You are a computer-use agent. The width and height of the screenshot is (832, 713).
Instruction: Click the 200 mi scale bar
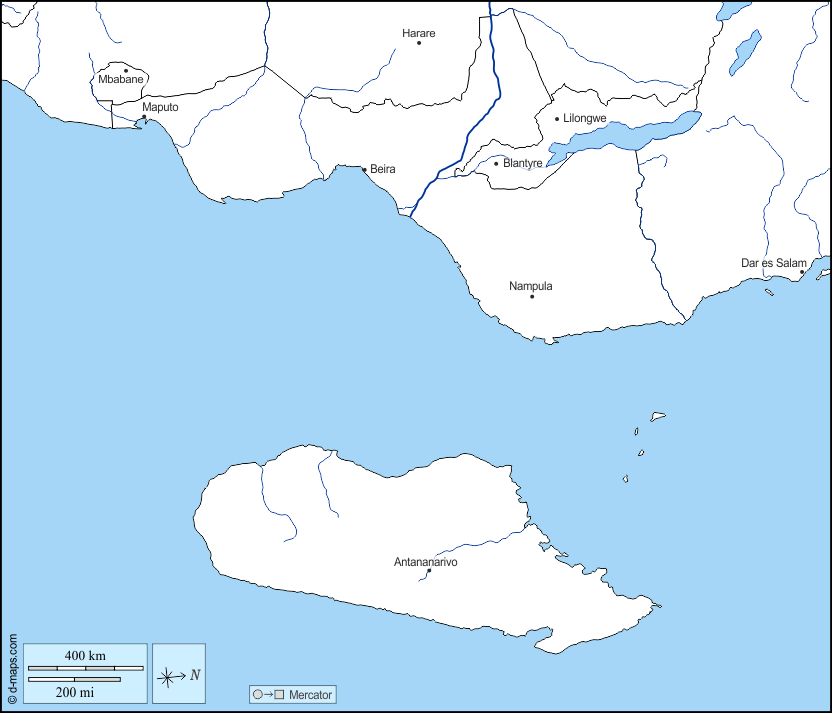click(74, 680)
